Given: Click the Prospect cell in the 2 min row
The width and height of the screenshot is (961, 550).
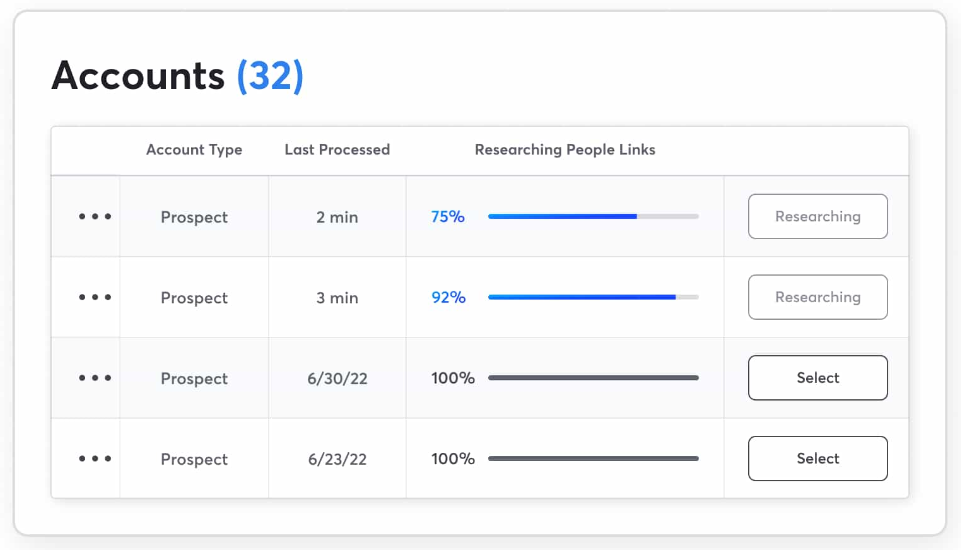Looking at the screenshot, I should point(194,217).
